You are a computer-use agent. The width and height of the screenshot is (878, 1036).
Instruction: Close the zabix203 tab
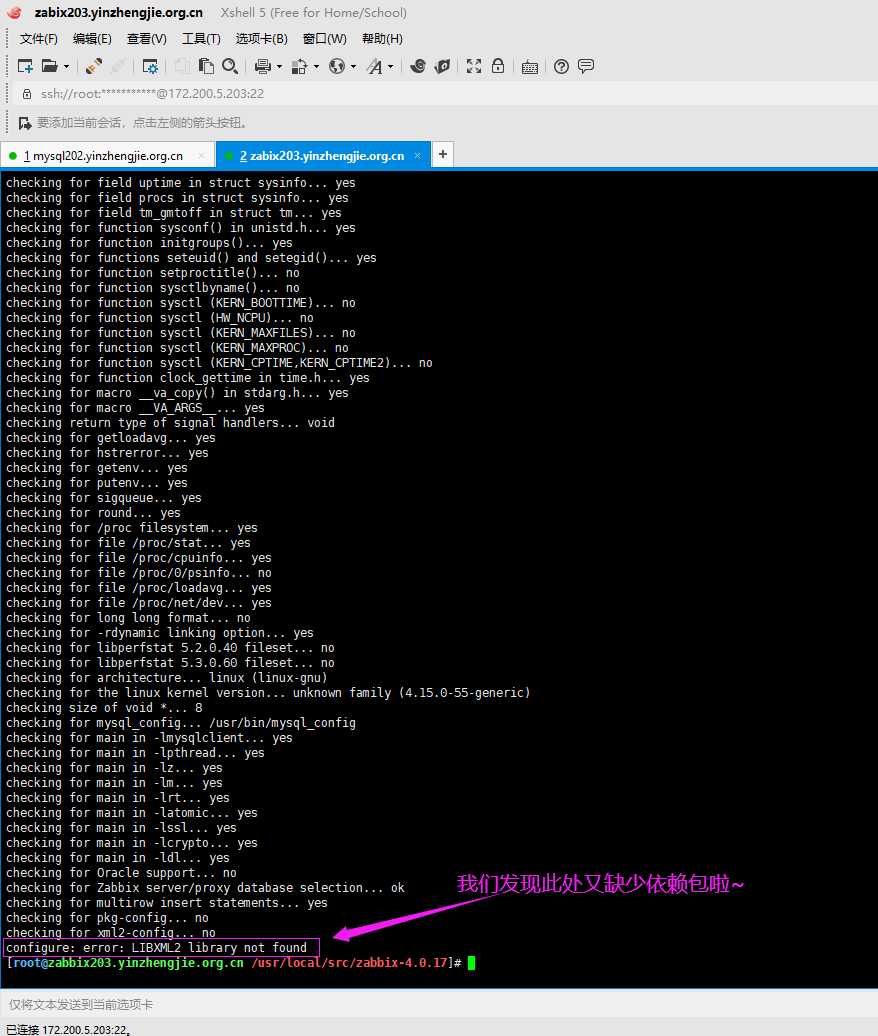pos(418,156)
